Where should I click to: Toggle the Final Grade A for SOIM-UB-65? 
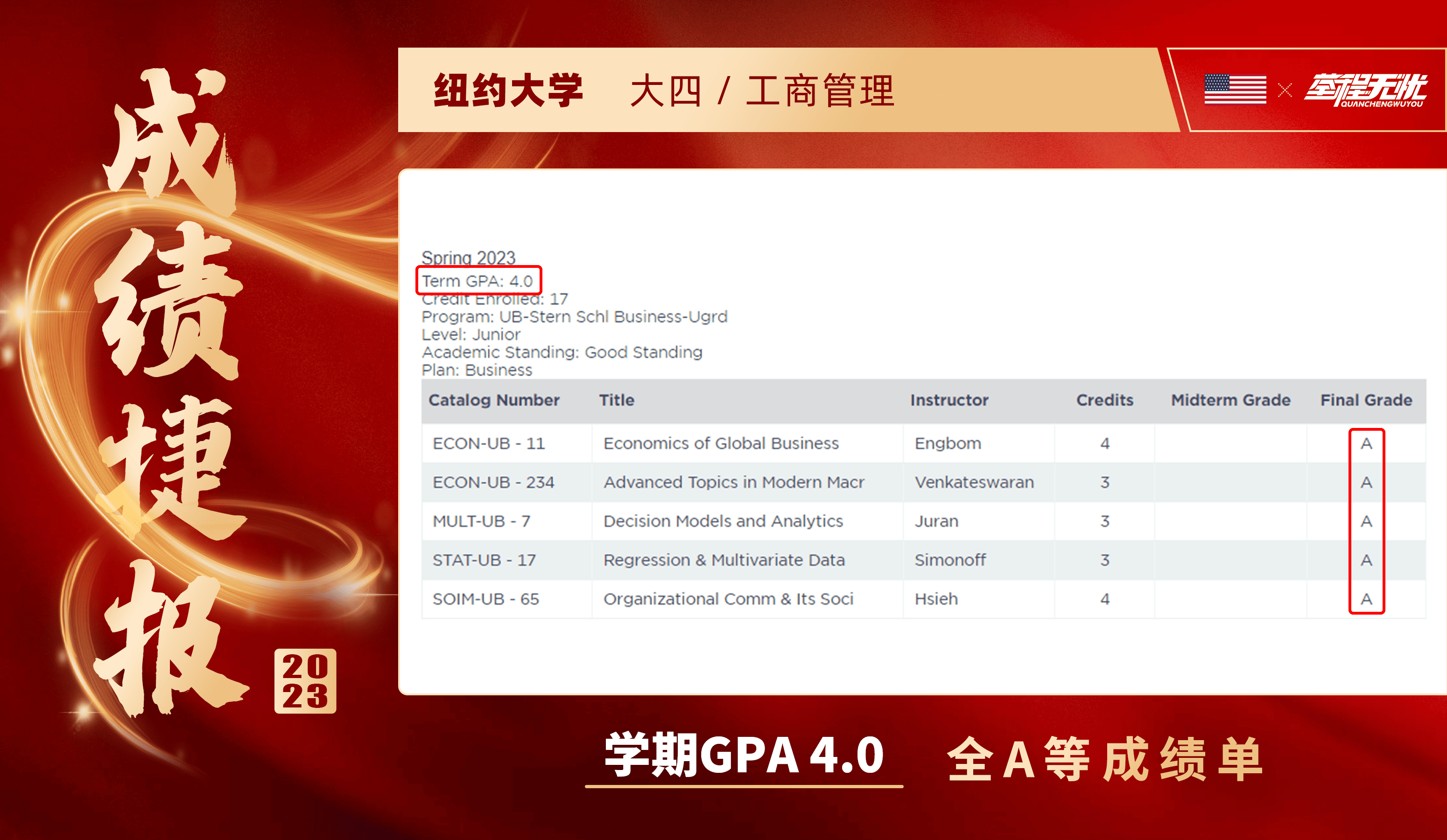pyautogui.click(x=1367, y=598)
